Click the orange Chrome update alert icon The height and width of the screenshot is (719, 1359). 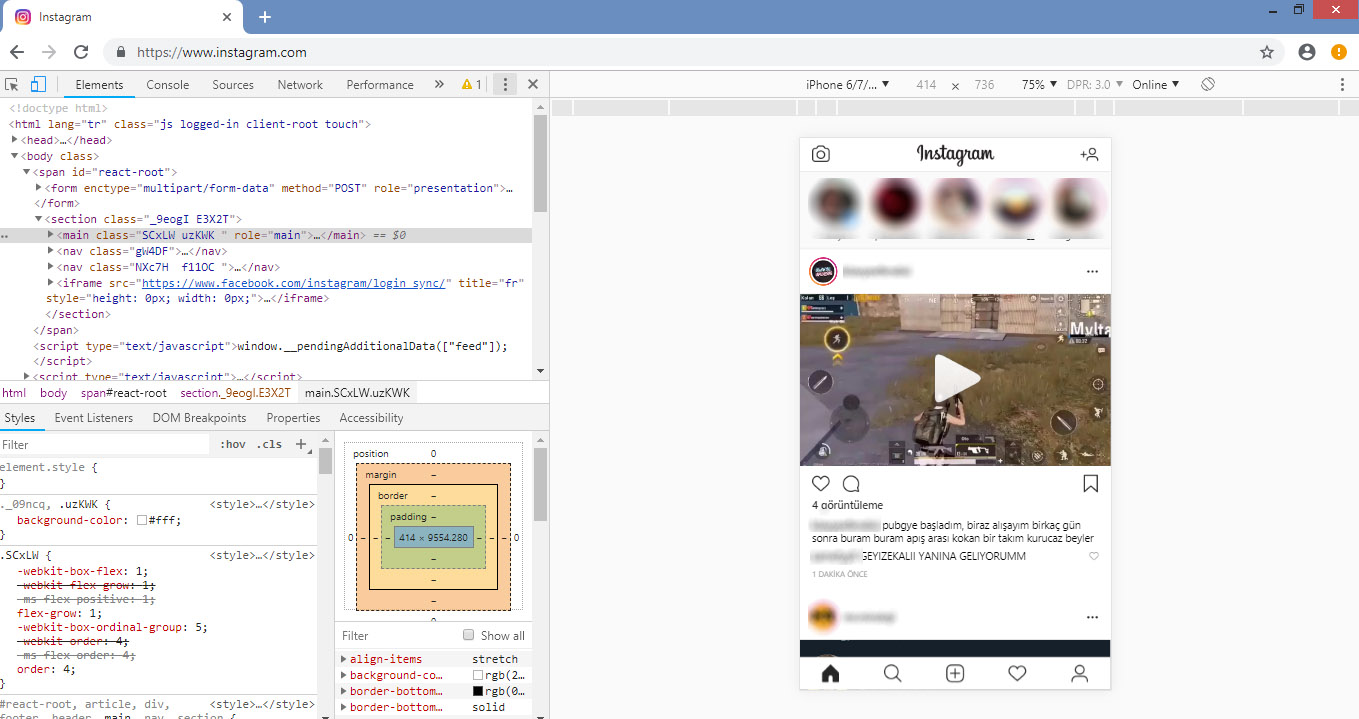pos(1339,52)
